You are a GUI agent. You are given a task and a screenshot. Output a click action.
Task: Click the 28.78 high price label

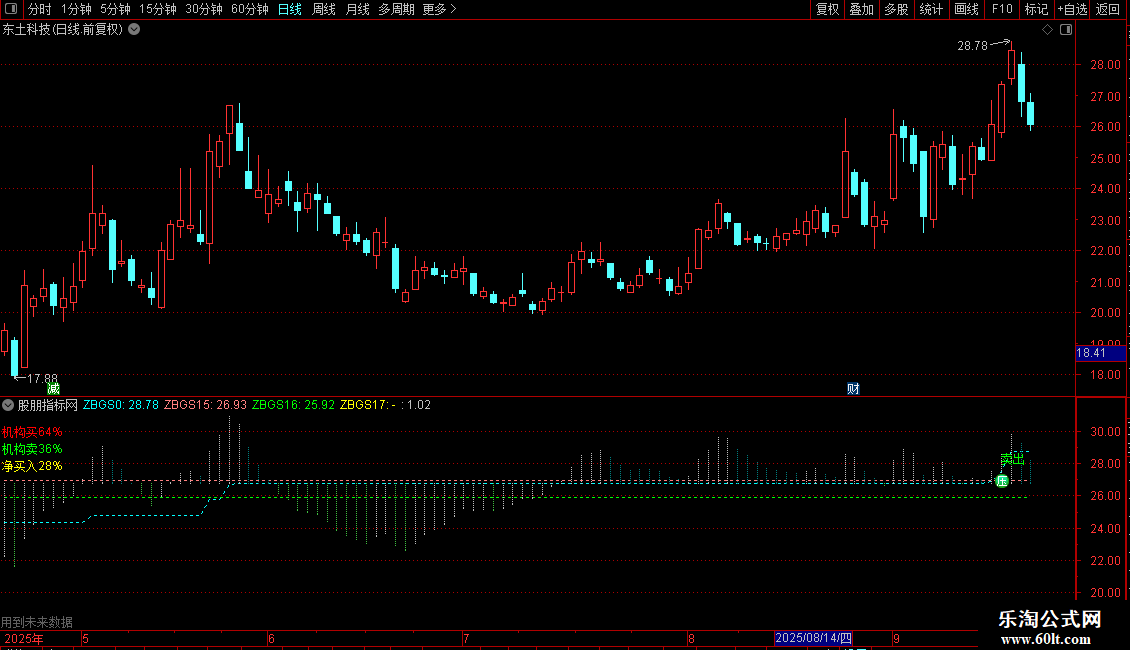(x=972, y=45)
